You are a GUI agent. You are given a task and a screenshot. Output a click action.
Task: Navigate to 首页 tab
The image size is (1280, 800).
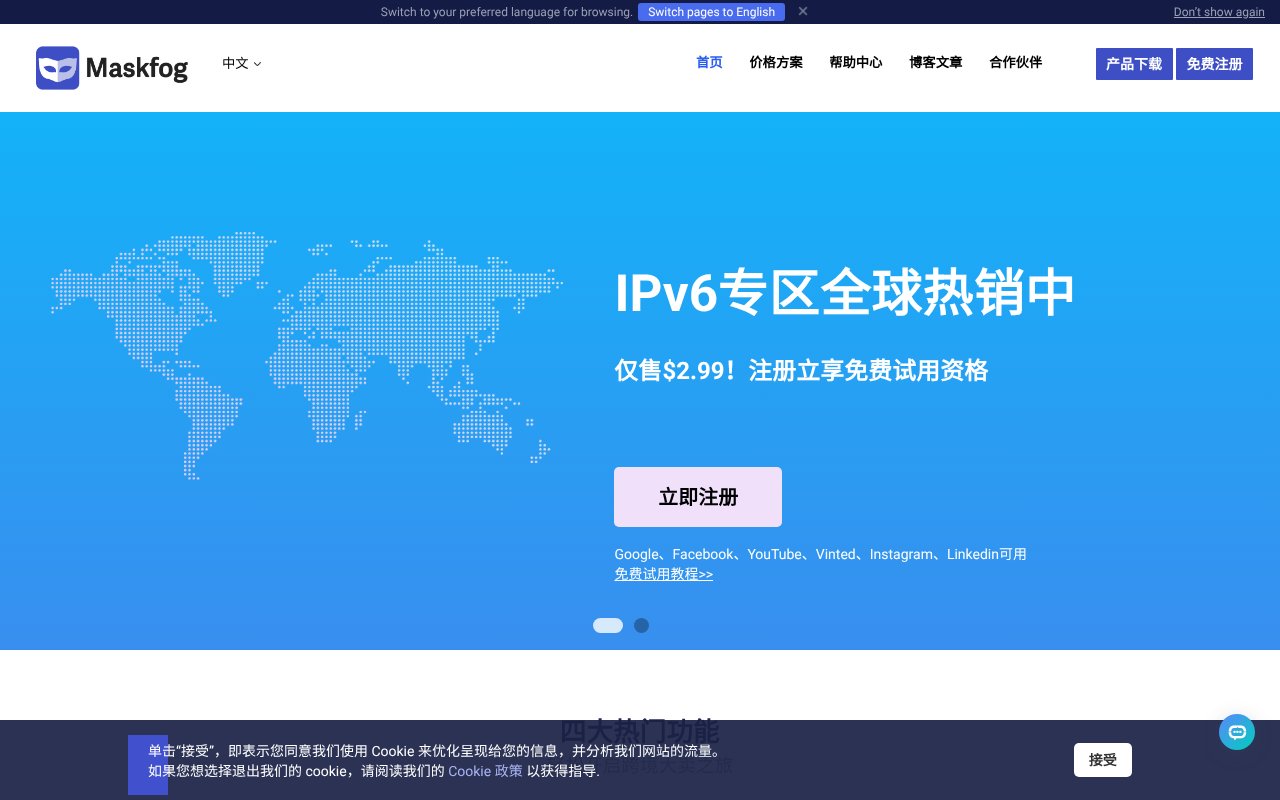709,62
